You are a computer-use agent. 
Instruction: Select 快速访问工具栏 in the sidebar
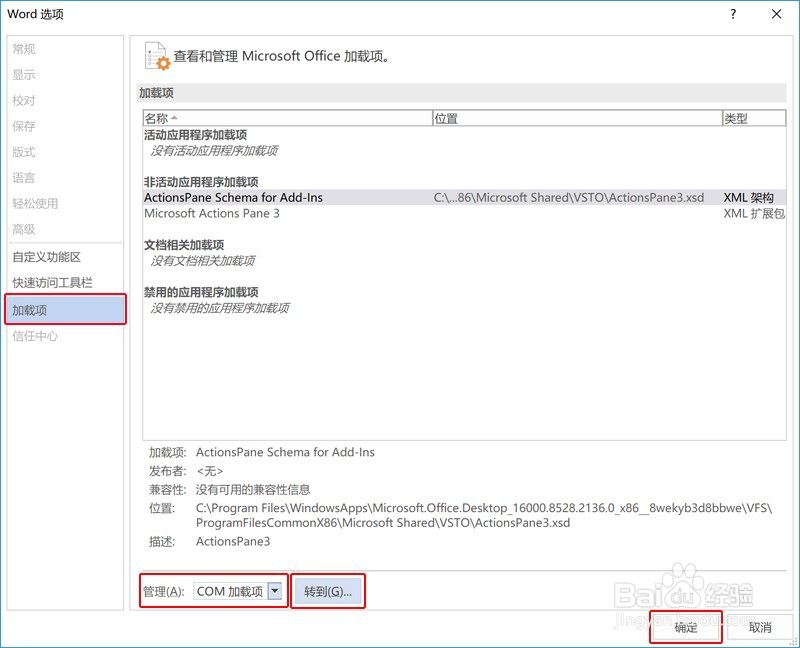(x=53, y=282)
